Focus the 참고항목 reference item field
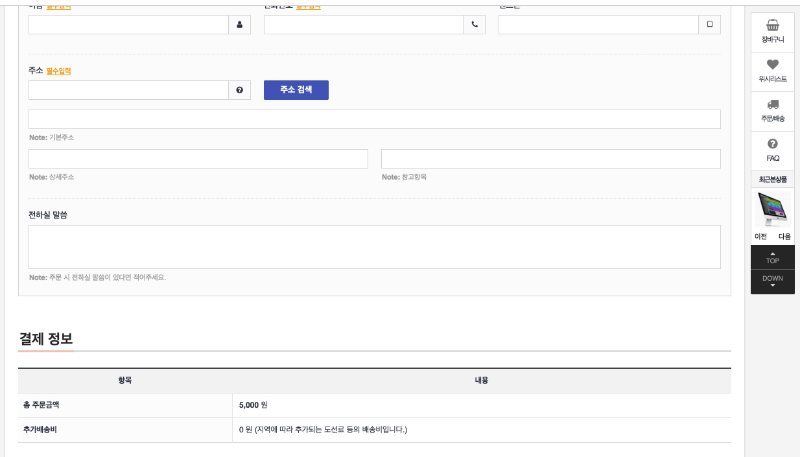The height and width of the screenshot is (457, 800). pos(551,159)
